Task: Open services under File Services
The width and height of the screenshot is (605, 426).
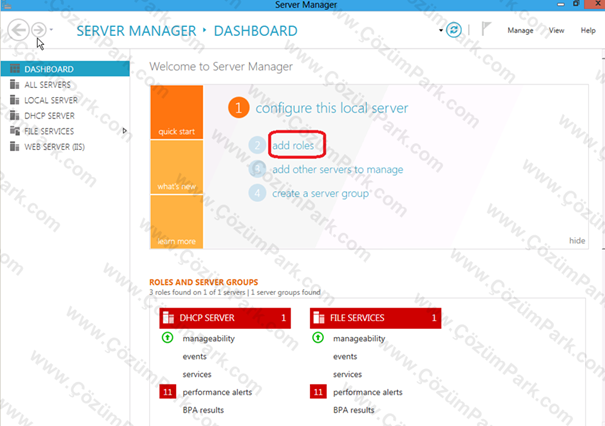Action: pos(347,374)
